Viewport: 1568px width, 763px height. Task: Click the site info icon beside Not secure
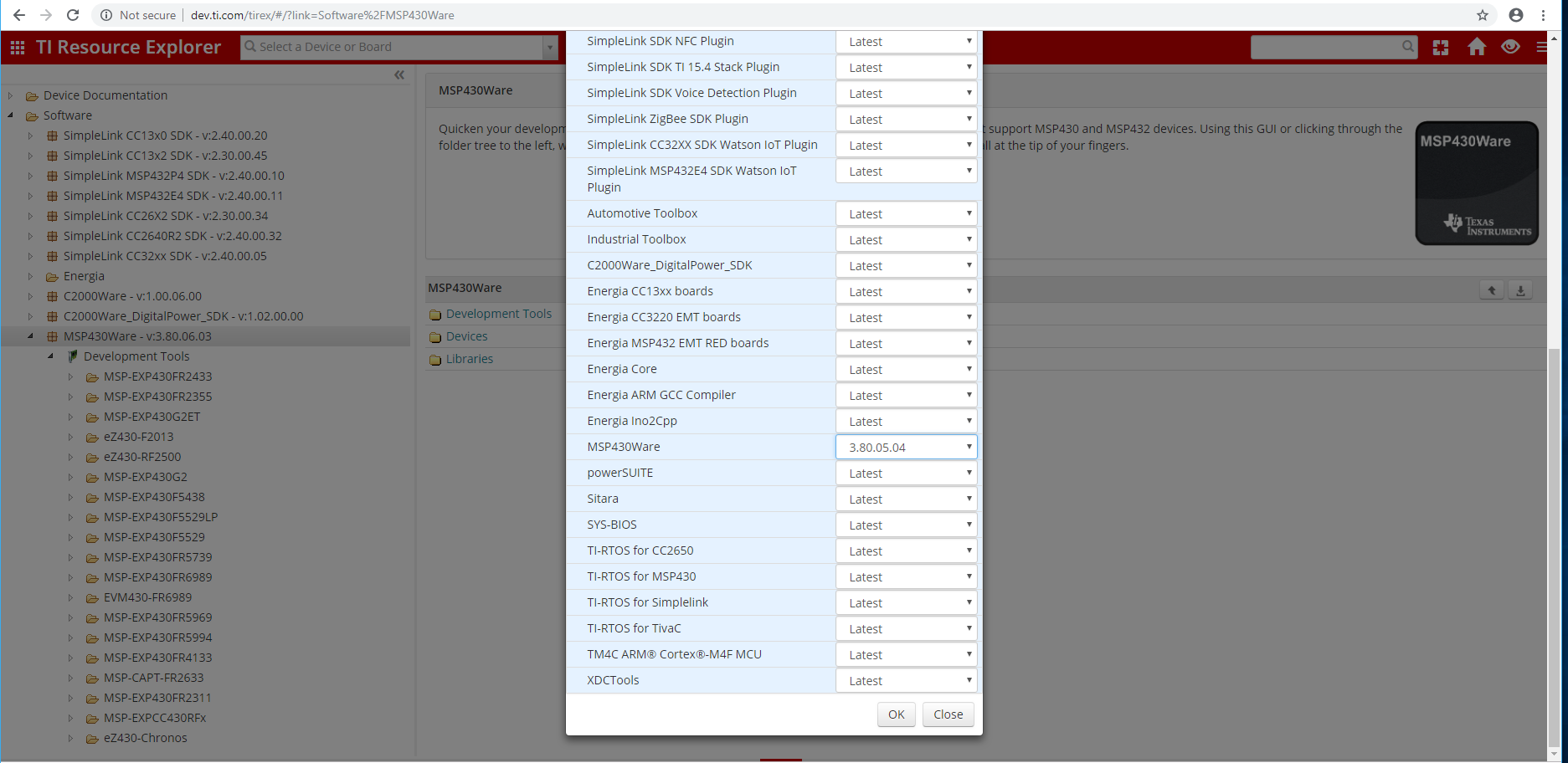click(x=106, y=15)
